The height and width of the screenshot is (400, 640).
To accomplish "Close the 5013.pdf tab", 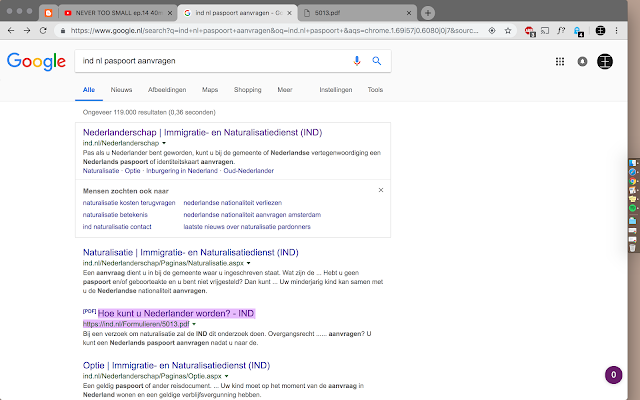I will (x=409, y=13).
